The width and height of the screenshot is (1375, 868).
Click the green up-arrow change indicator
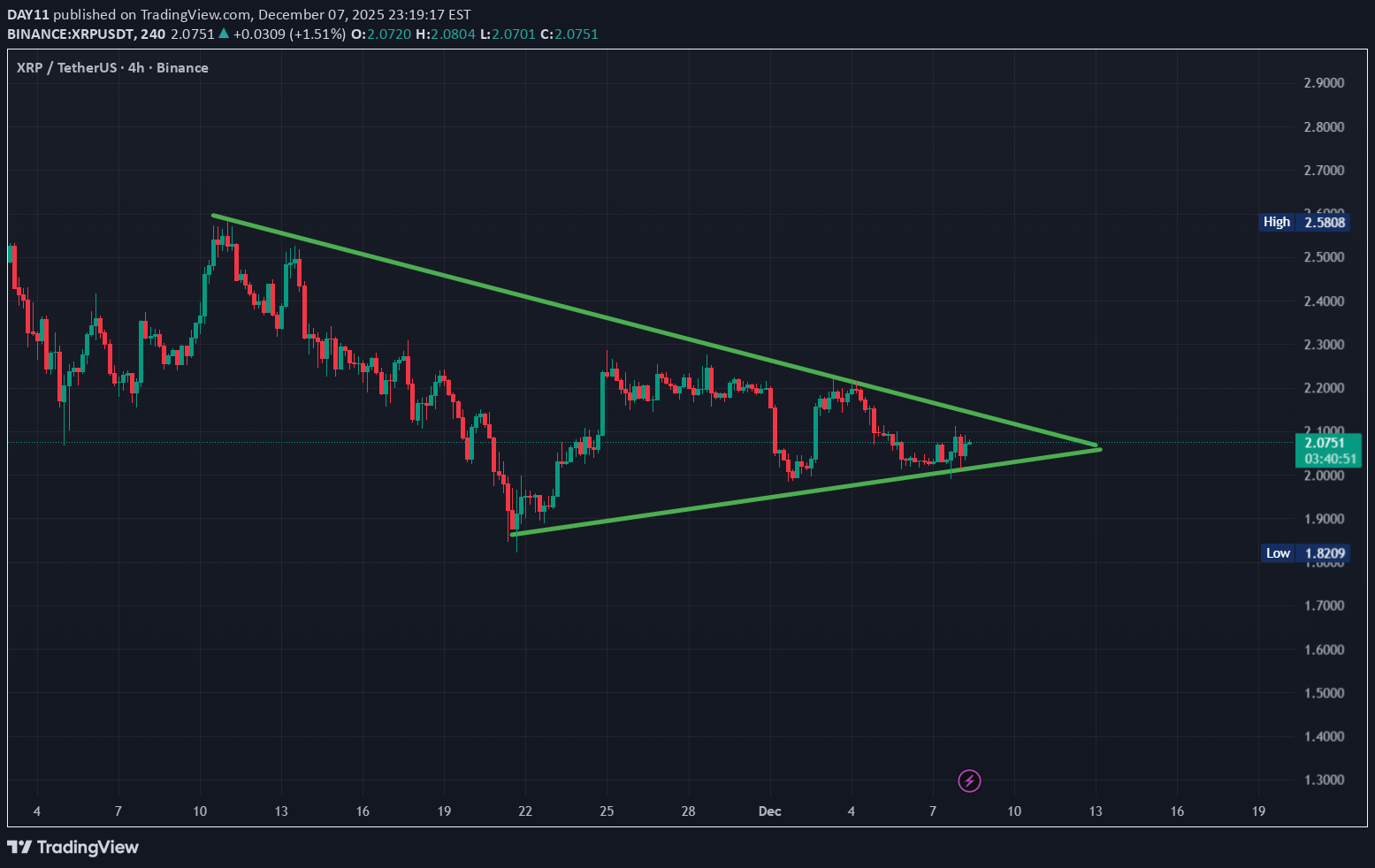(224, 34)
